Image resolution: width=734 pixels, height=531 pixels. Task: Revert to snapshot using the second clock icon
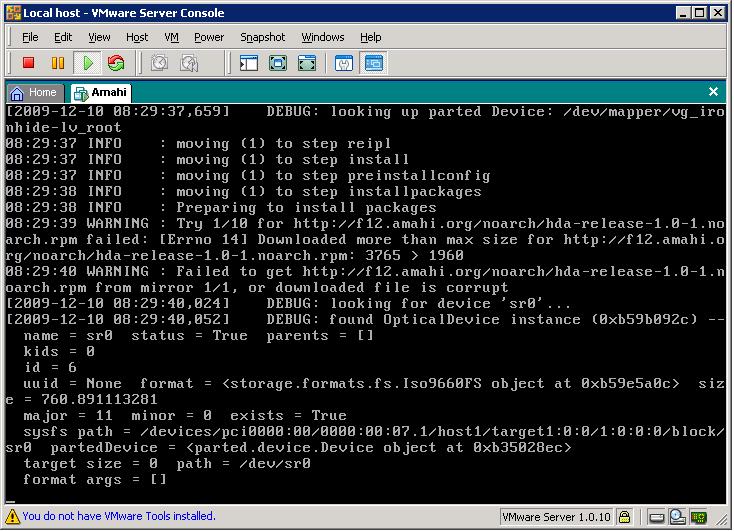[x=189, y=63]
